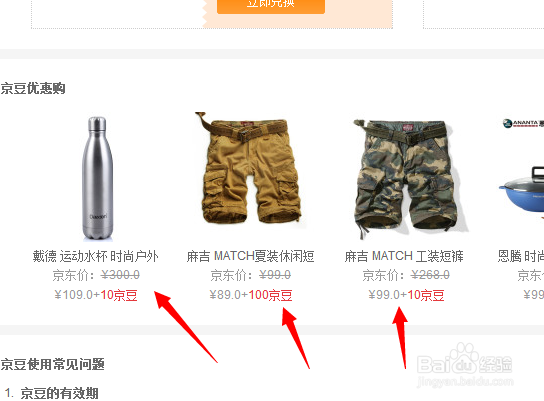
Task: Open the 戴德 运动水杯 时尚户外 product link
Action: 95,256
